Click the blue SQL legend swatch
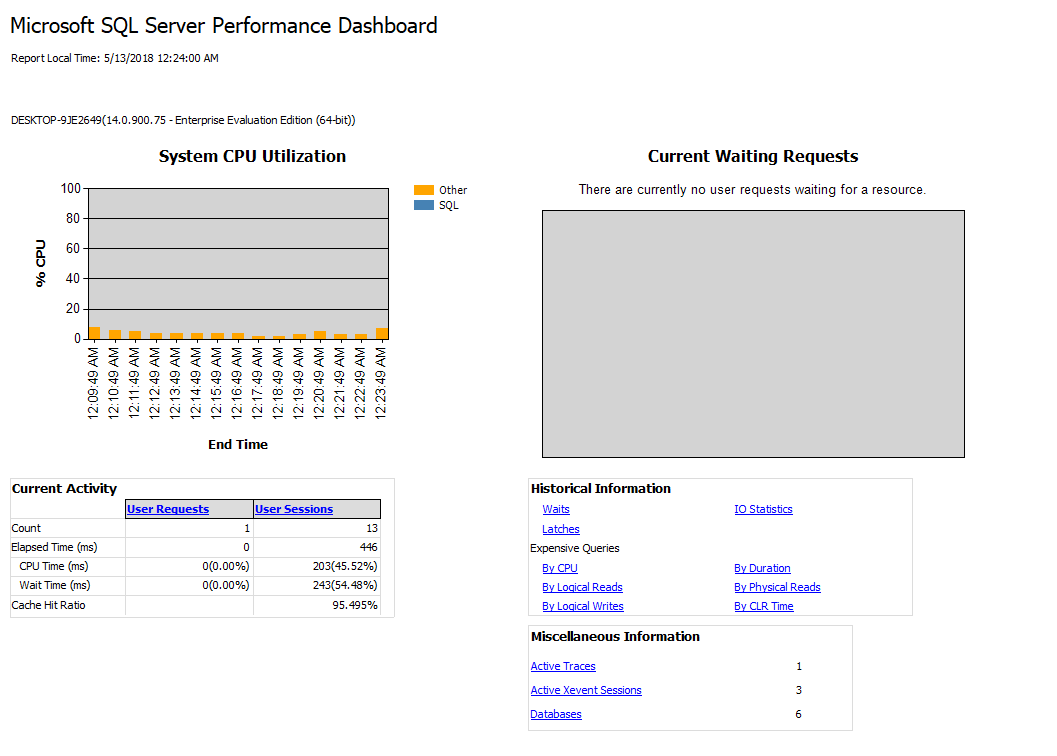1057x756 pixels. click(x=424, y=205)
